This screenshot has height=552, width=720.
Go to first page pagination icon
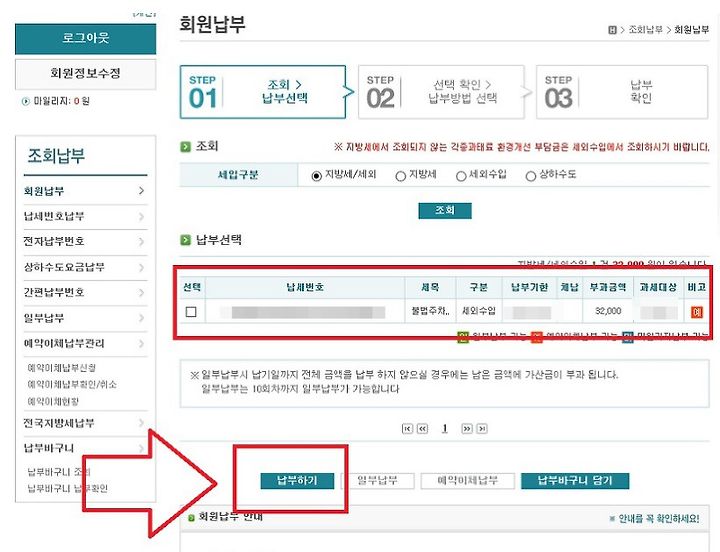click(407, 428)
